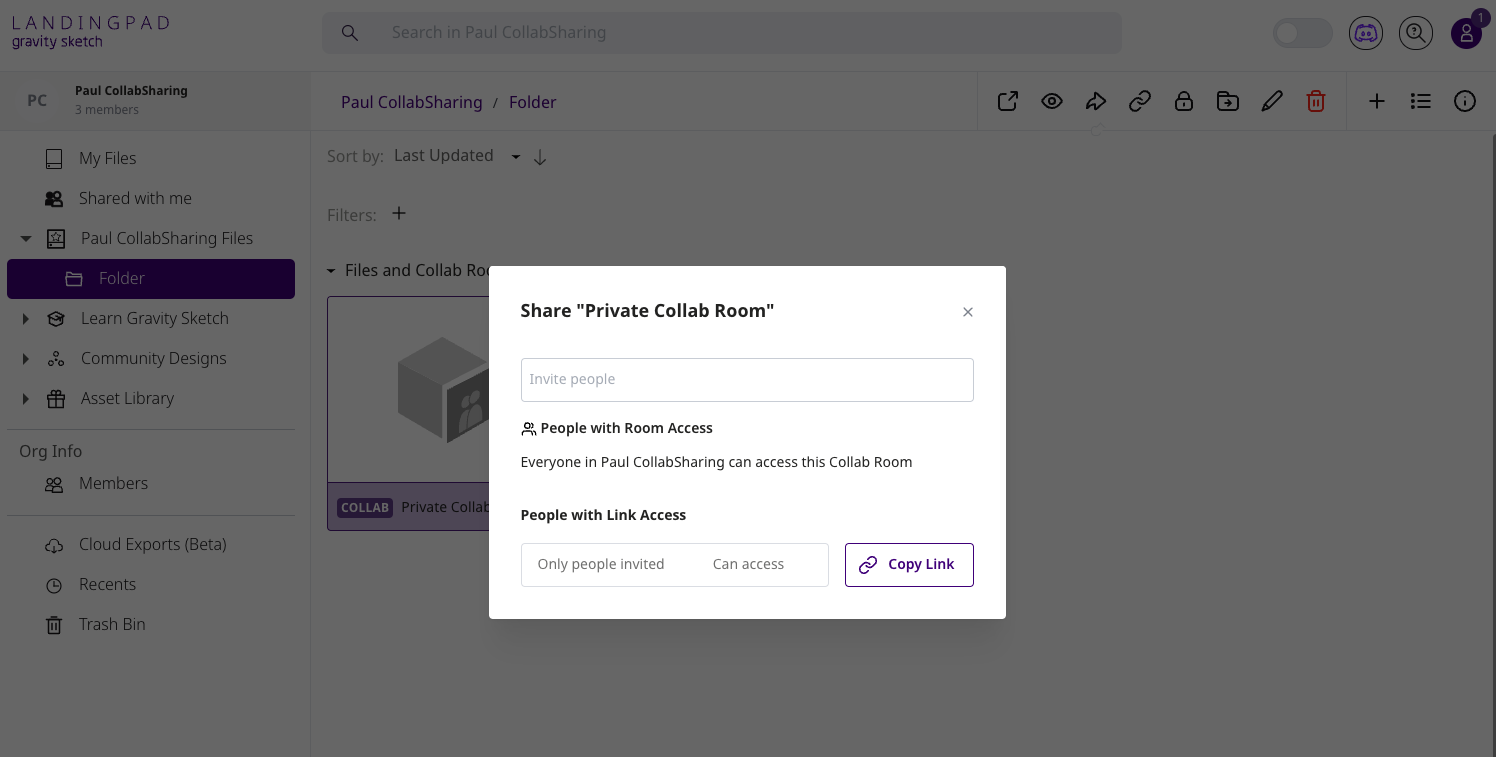Click the plus add new icon
The image size is (1496, 757).
1377,101
